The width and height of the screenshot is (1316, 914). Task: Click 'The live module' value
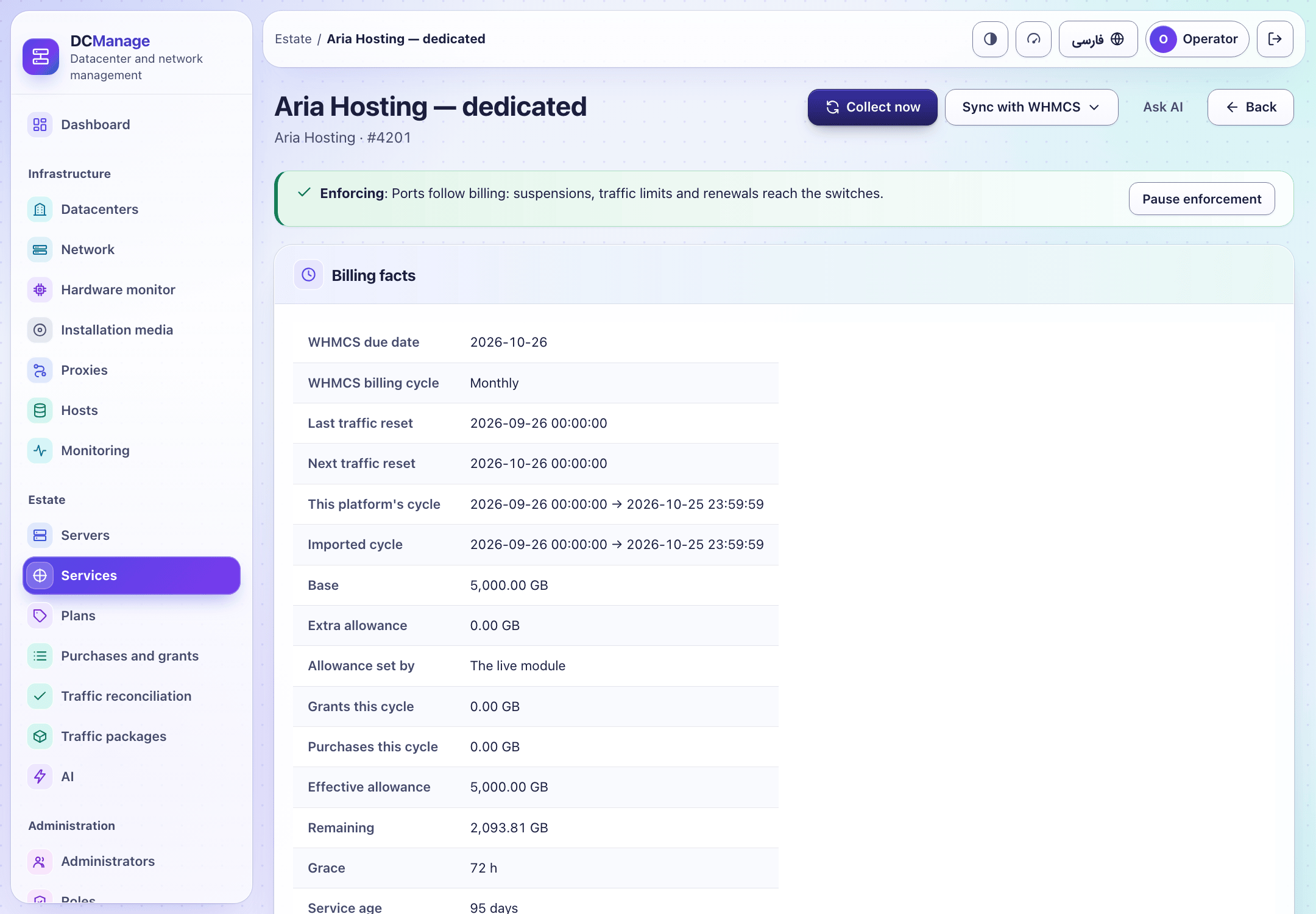click(x=518, y=665)
